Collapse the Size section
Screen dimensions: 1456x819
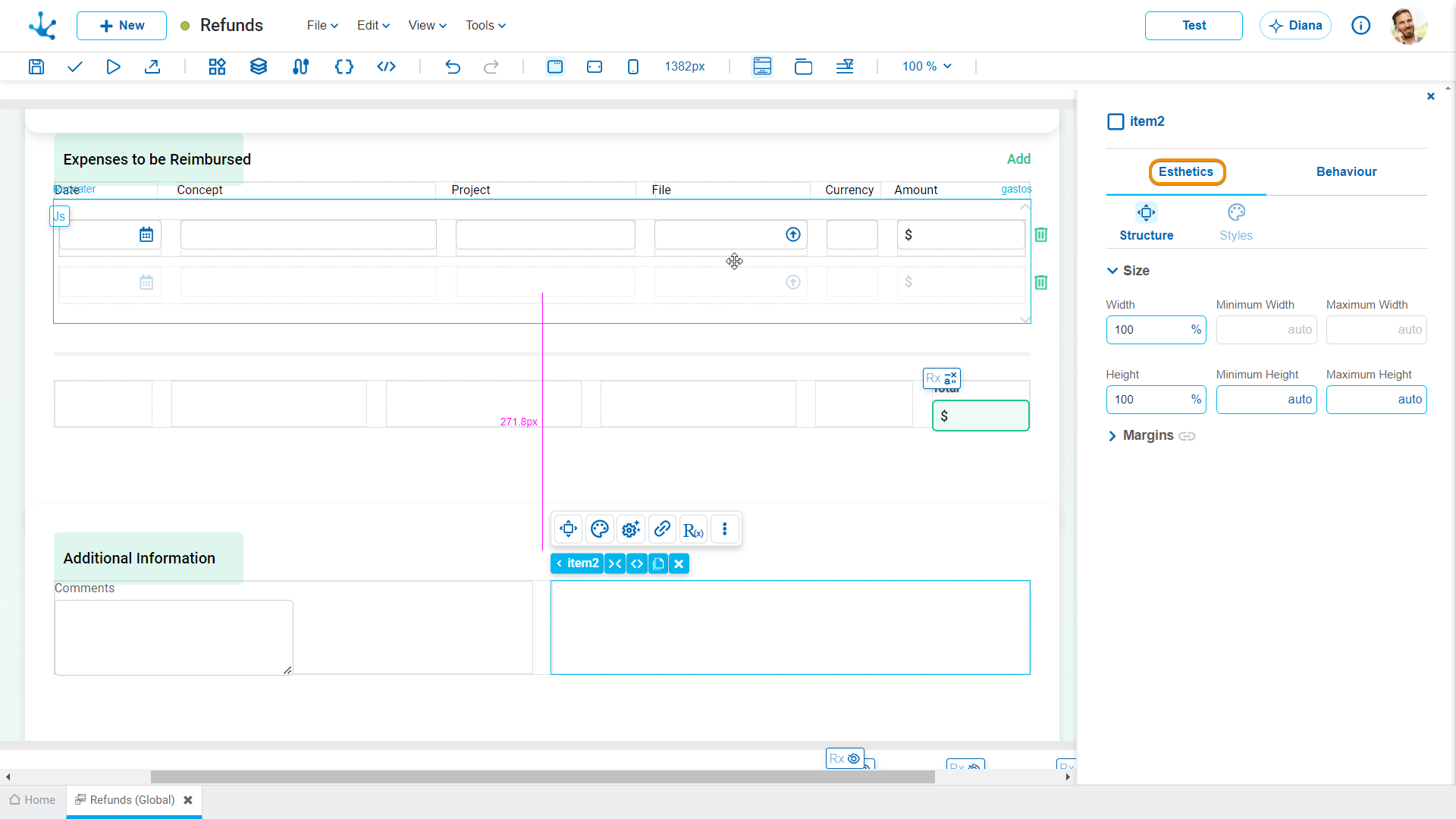click(1112, 271)
